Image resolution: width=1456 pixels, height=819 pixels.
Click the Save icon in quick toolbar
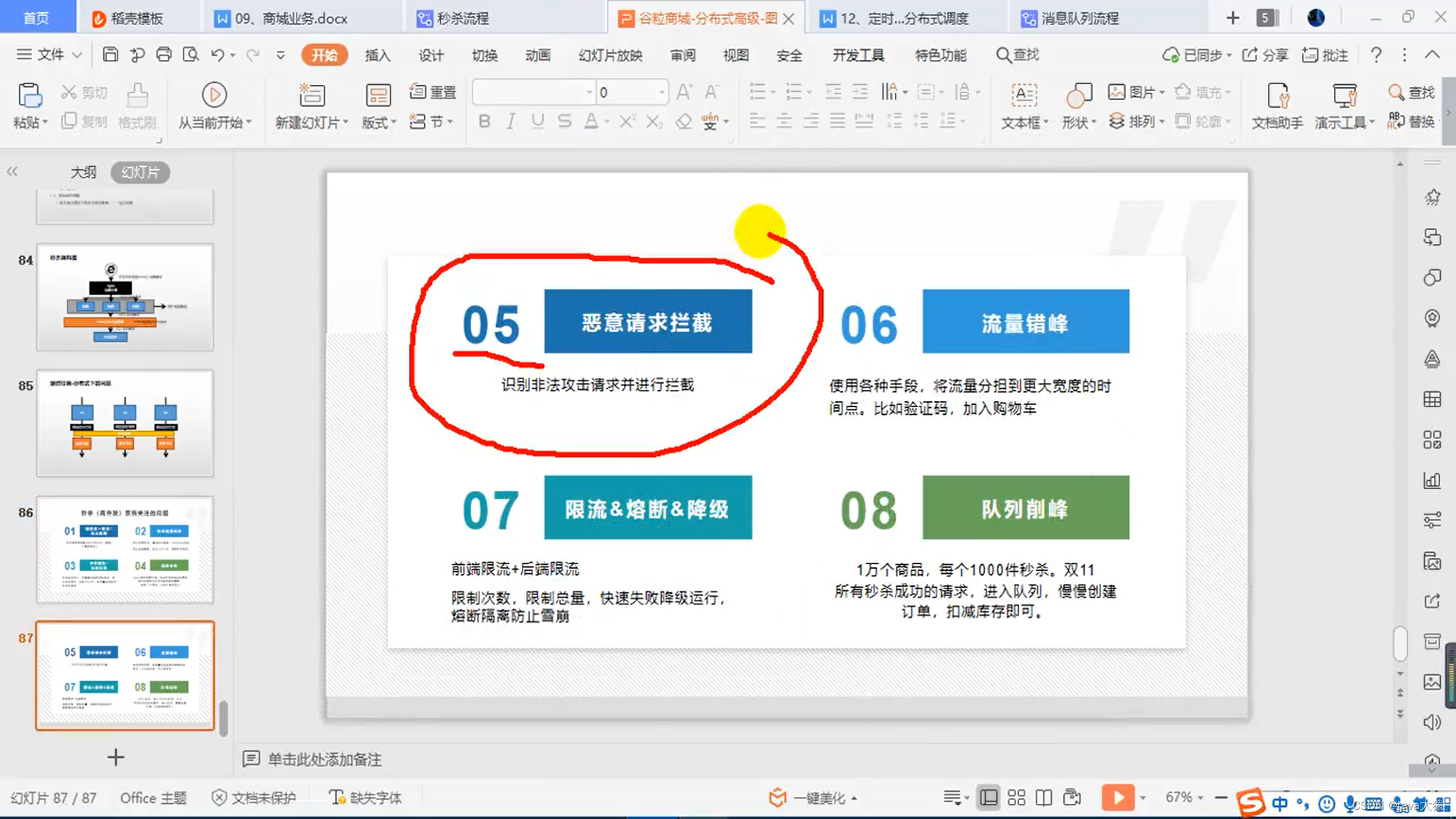point(110,55)
